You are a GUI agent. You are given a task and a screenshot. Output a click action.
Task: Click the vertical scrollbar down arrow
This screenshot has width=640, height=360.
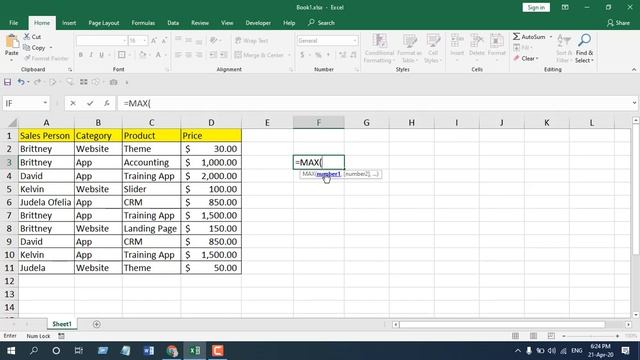click(x=636, y=315)
